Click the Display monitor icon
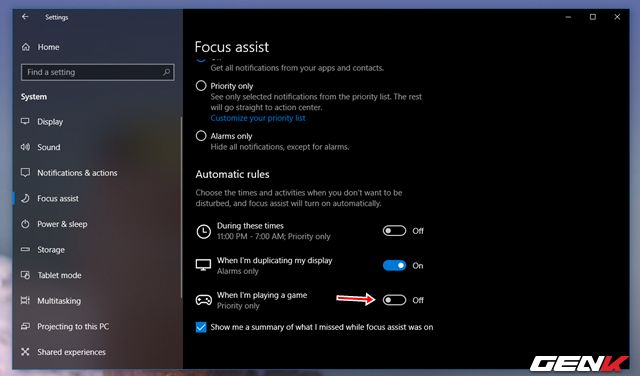 point(25,121)
